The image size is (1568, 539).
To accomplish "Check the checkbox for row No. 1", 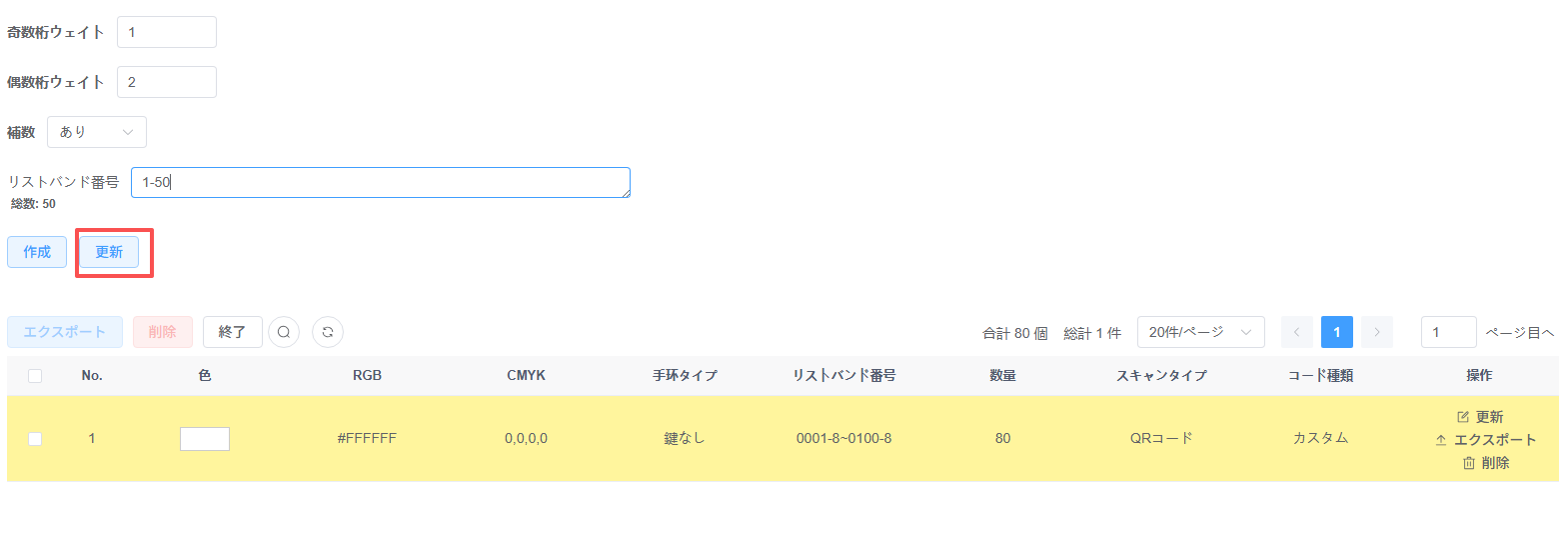I will (x=35, y=439).
